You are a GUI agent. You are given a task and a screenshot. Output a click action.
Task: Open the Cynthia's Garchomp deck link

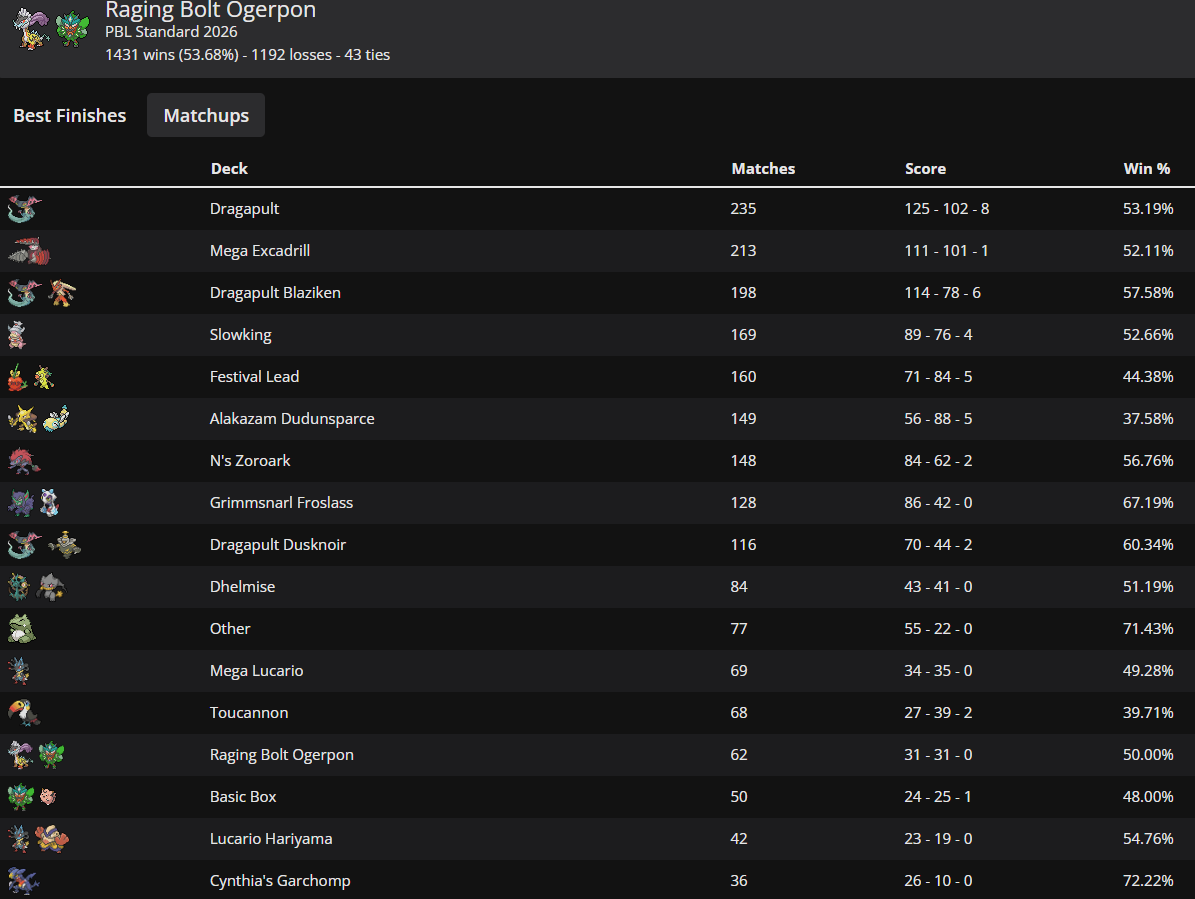coord(280,881)
